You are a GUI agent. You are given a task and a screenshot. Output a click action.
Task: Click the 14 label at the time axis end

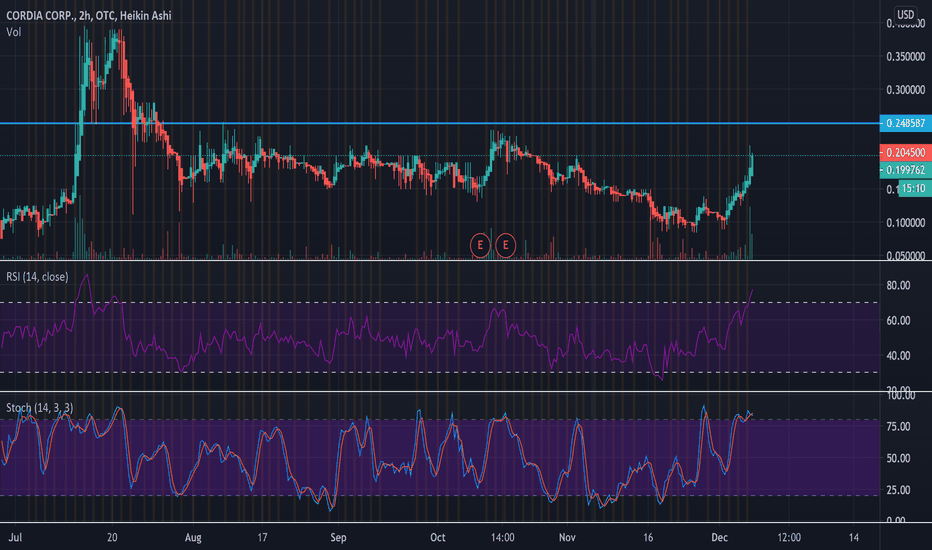854,538
